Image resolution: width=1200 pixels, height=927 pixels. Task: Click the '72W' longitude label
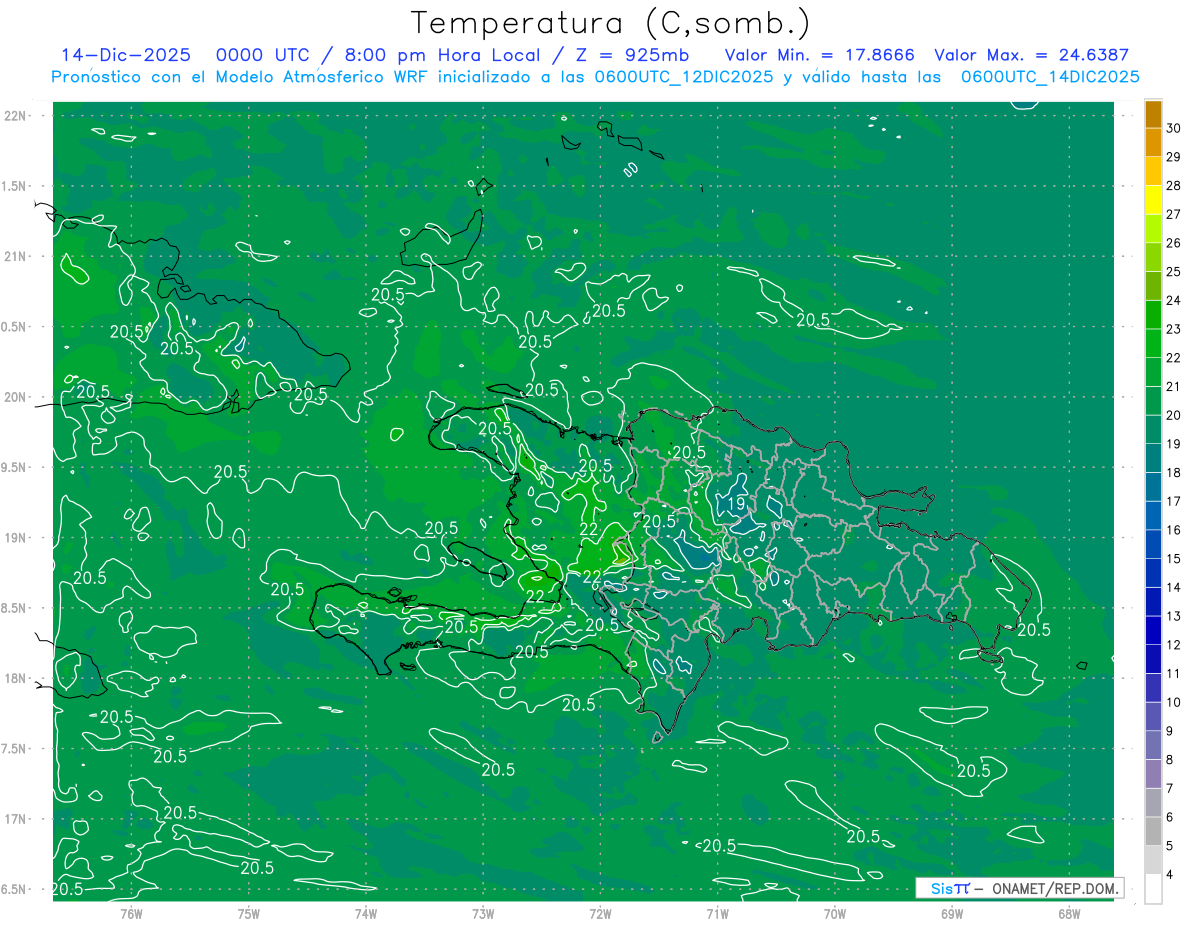pos(600,913)
